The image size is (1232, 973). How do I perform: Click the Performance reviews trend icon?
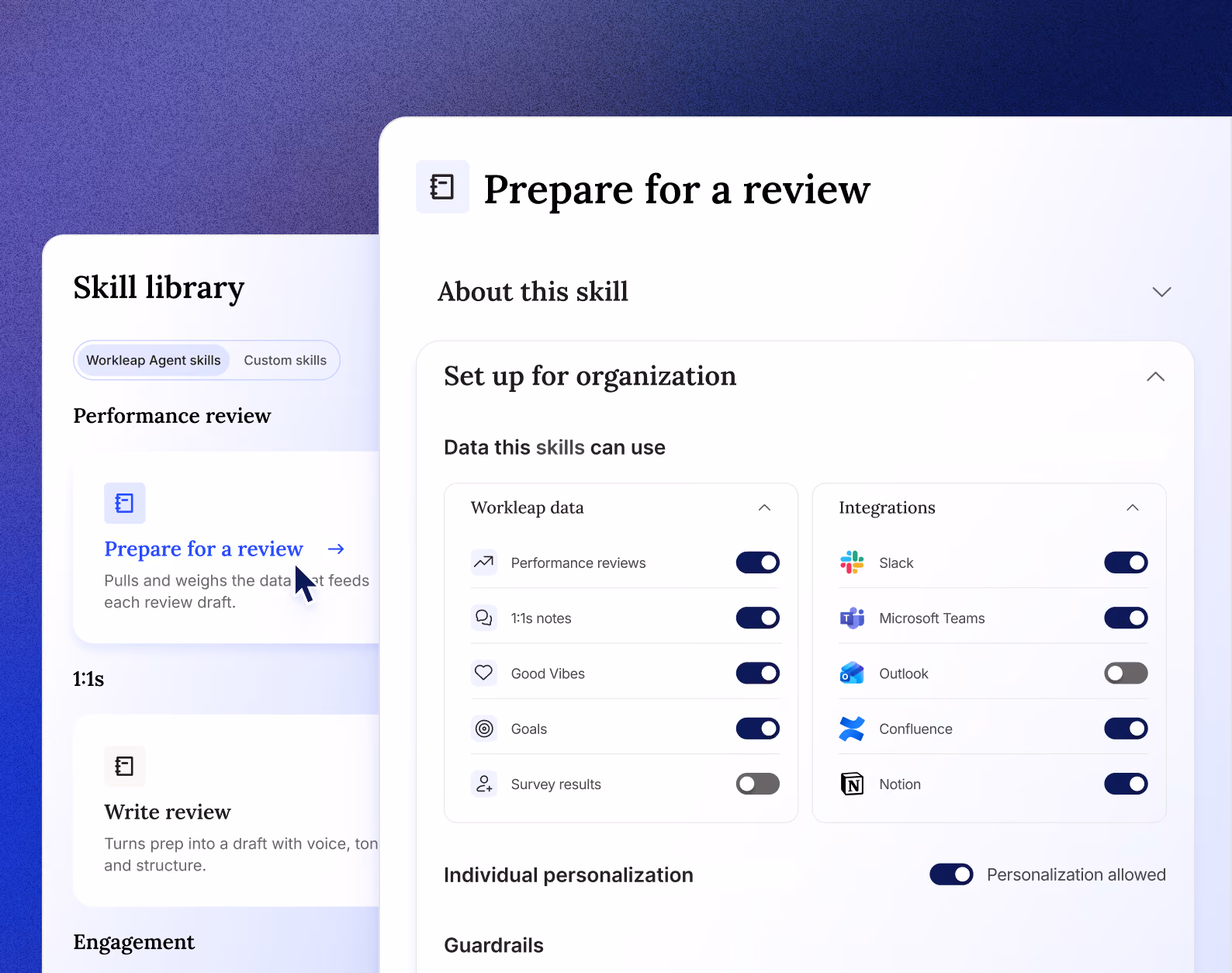[484, 563]
